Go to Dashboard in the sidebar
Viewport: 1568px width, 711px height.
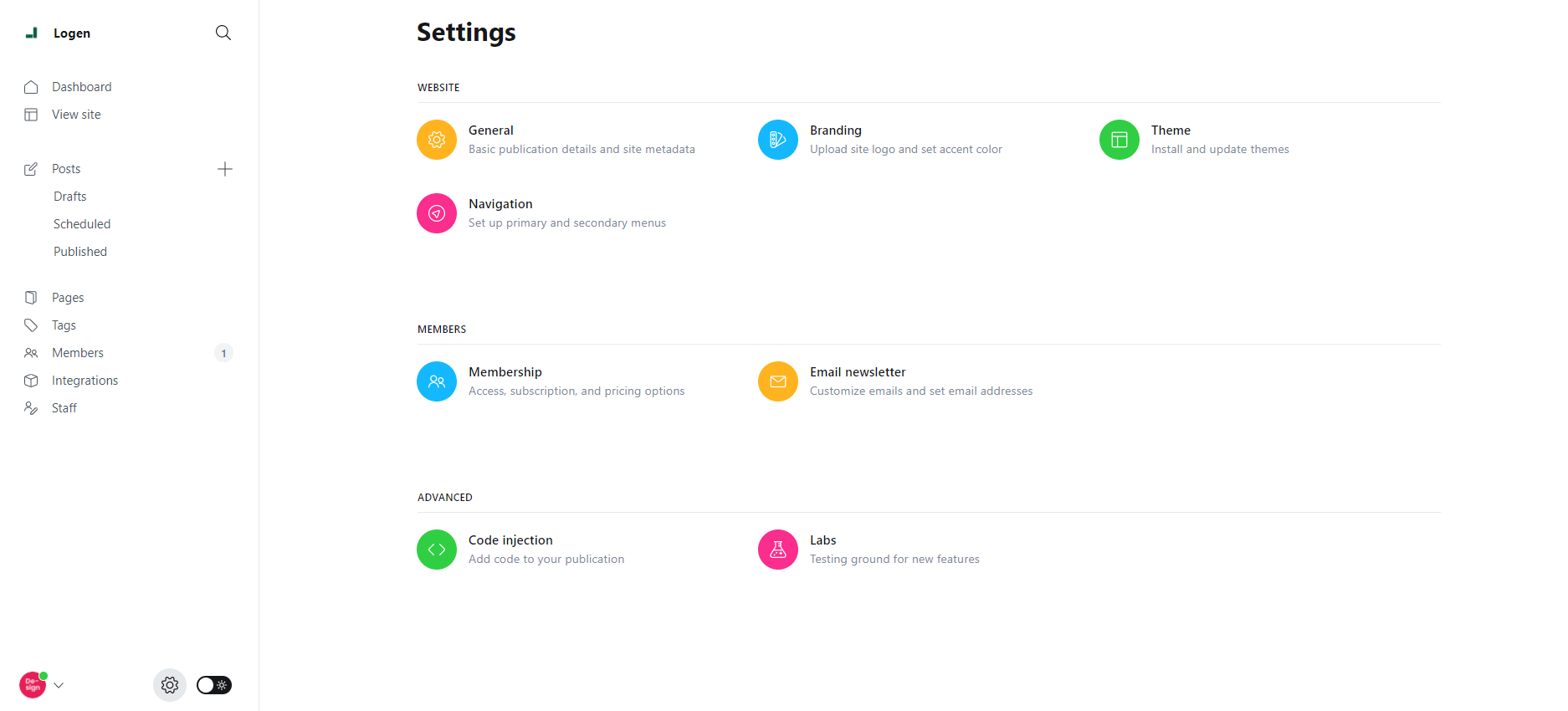(x=81, y=87)
